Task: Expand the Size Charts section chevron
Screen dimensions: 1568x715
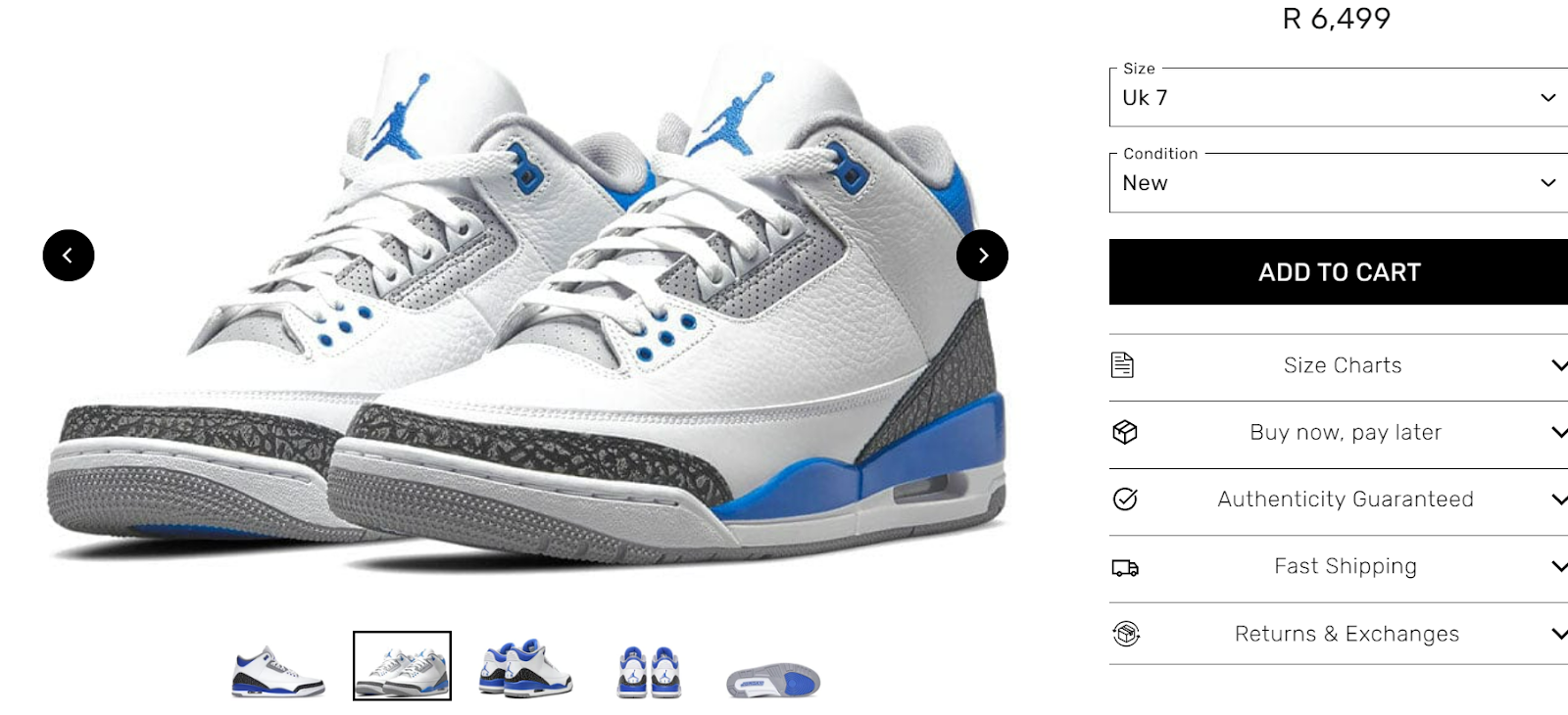Action: 1559,365
